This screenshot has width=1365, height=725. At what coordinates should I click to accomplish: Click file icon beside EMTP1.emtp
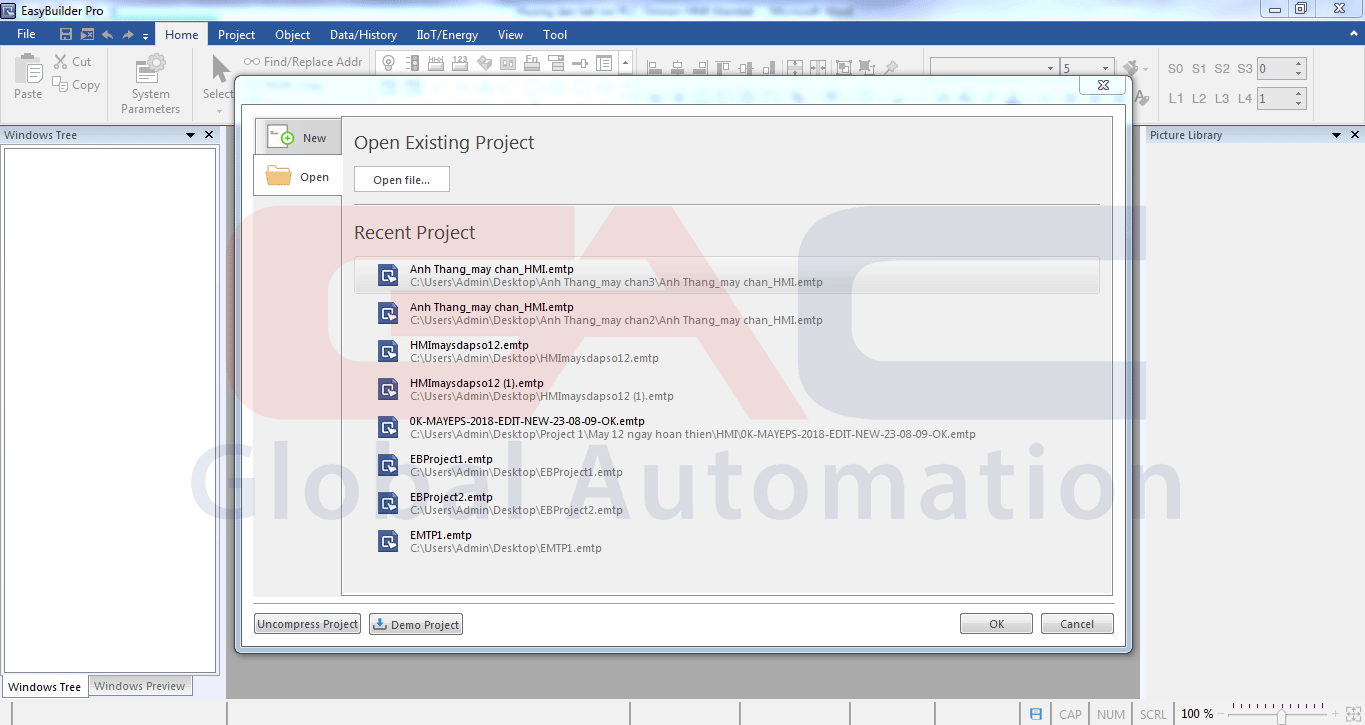coord(388,541)
